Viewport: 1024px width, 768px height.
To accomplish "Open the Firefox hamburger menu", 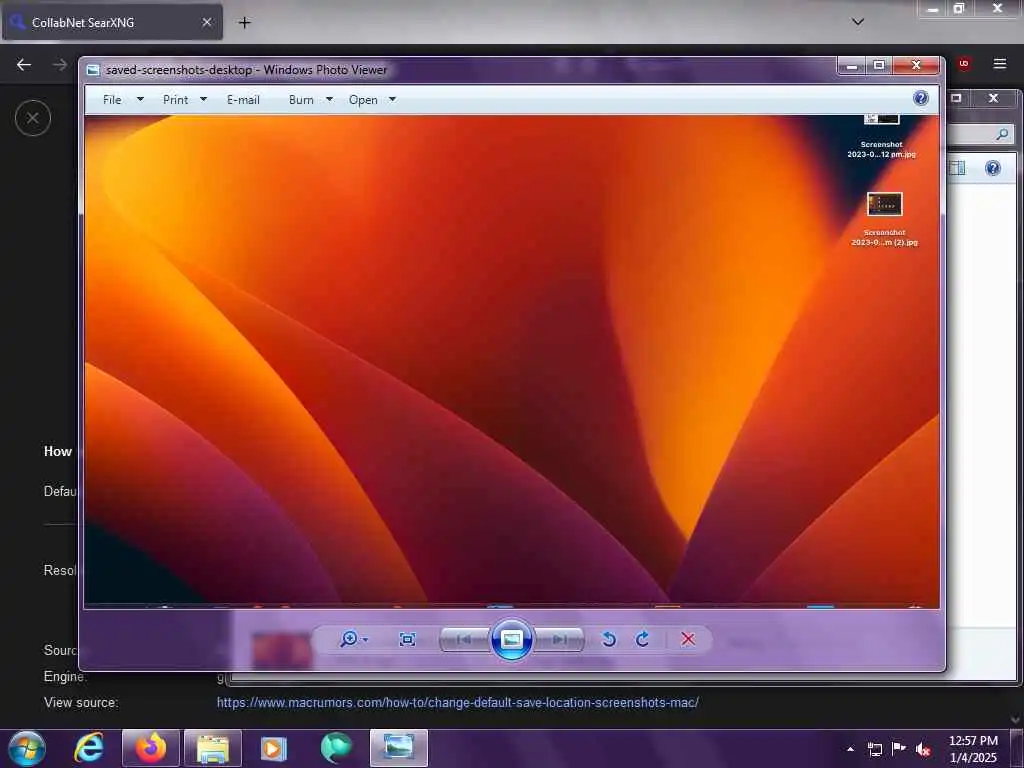I will [1000, 64].
